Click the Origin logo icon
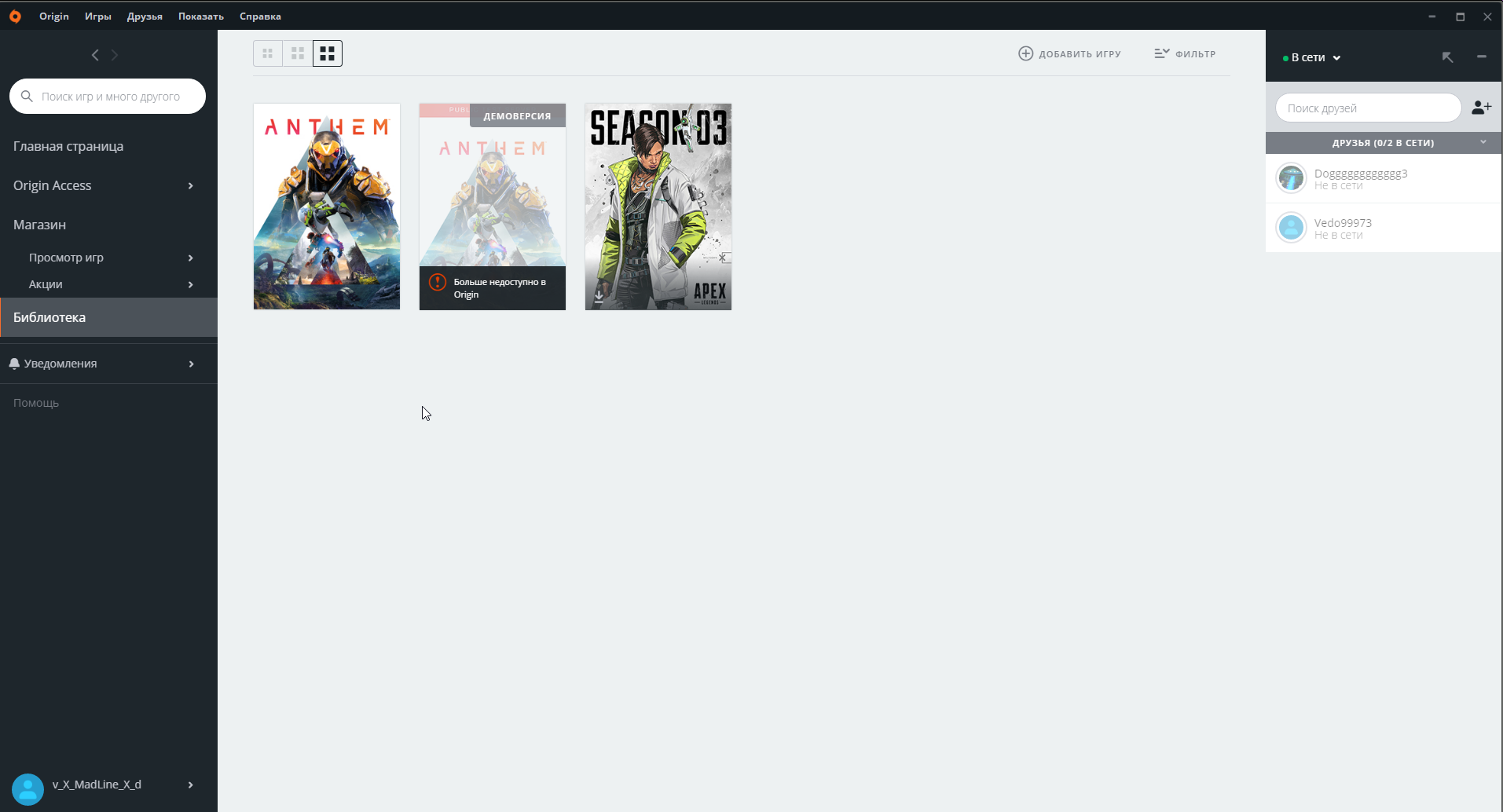Image resolution: width=1503 pixels, height=812 pixels. coord(15,16)
